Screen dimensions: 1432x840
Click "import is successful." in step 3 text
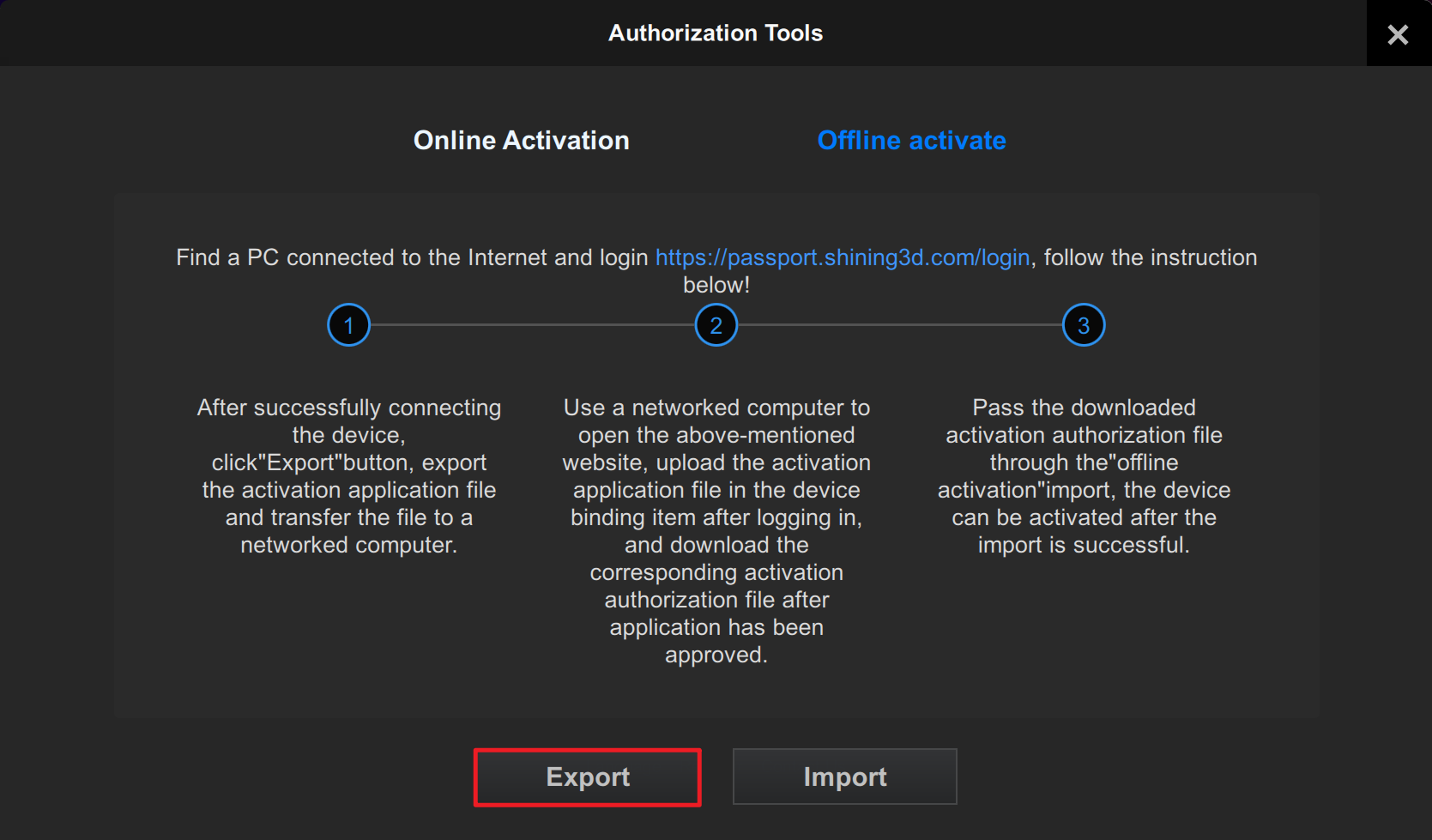click(x=1083, y=546)
